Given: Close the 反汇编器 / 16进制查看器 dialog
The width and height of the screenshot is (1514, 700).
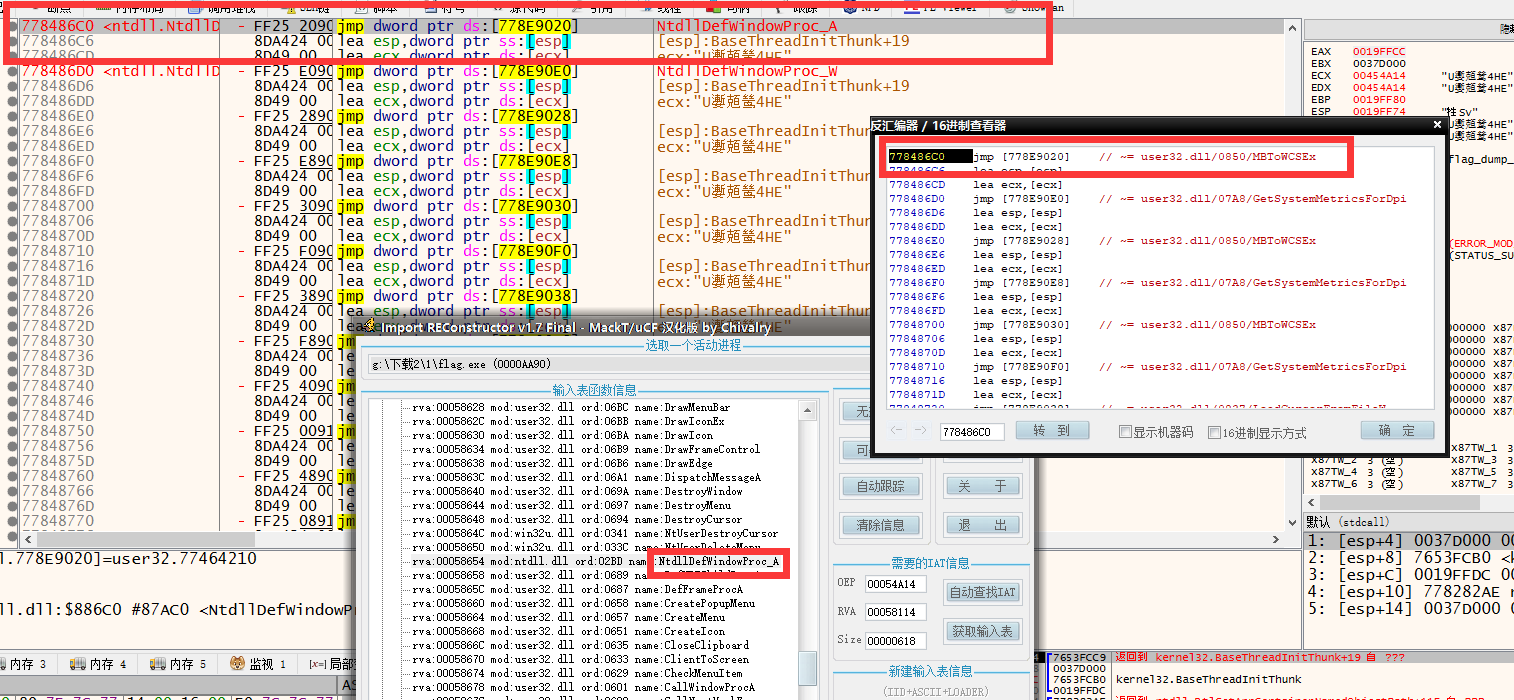Looking at the screenshot, I should pyautogui.click(x=1437, y=125).
